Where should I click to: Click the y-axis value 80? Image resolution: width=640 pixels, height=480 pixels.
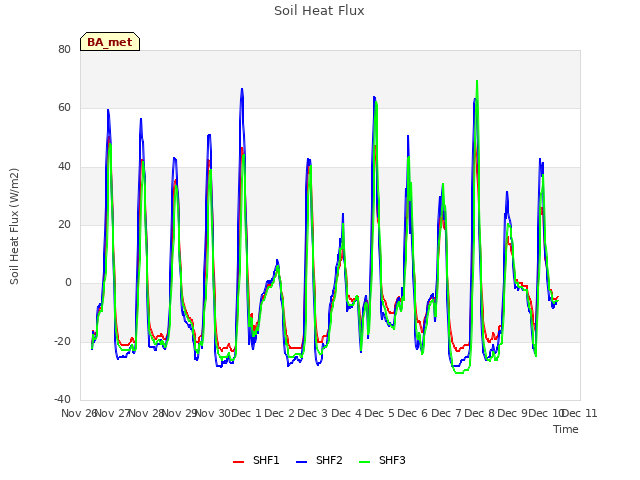(x=64, y=49)
